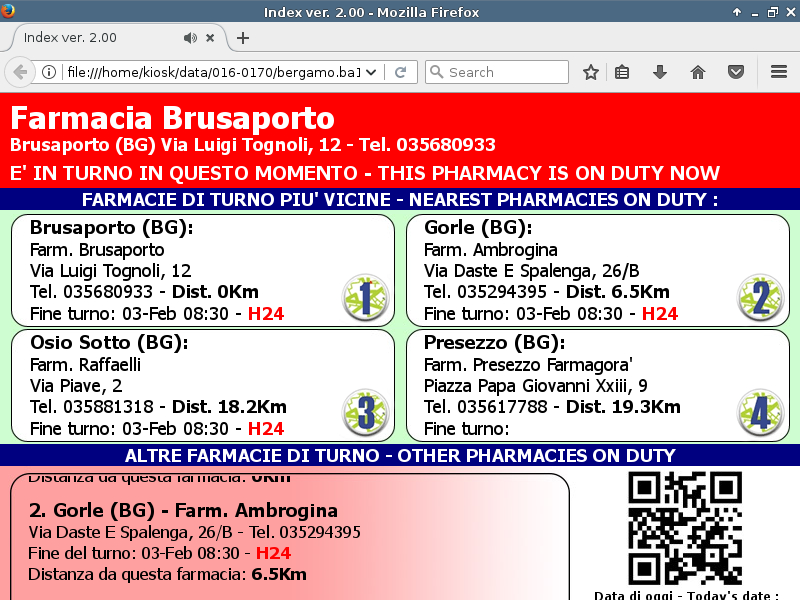Image resolution: width=800 pixels, height=600 pixels.
Task: Open map icon 2 for Gorle pharmacy
Action: (760, 299)
